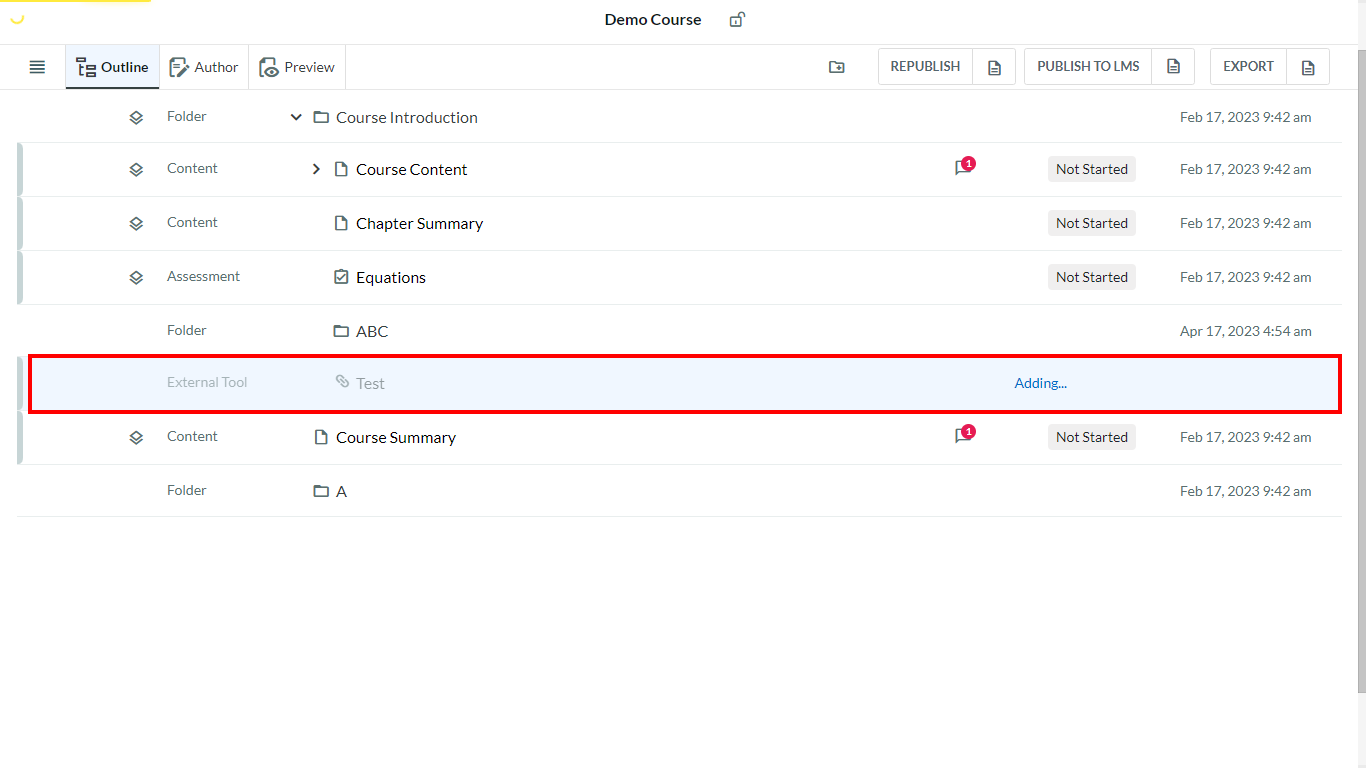The height and width of the screenshot is (768, 1366).
Task: Switch to the Outline tab
Action: click(x=113, y=67)
